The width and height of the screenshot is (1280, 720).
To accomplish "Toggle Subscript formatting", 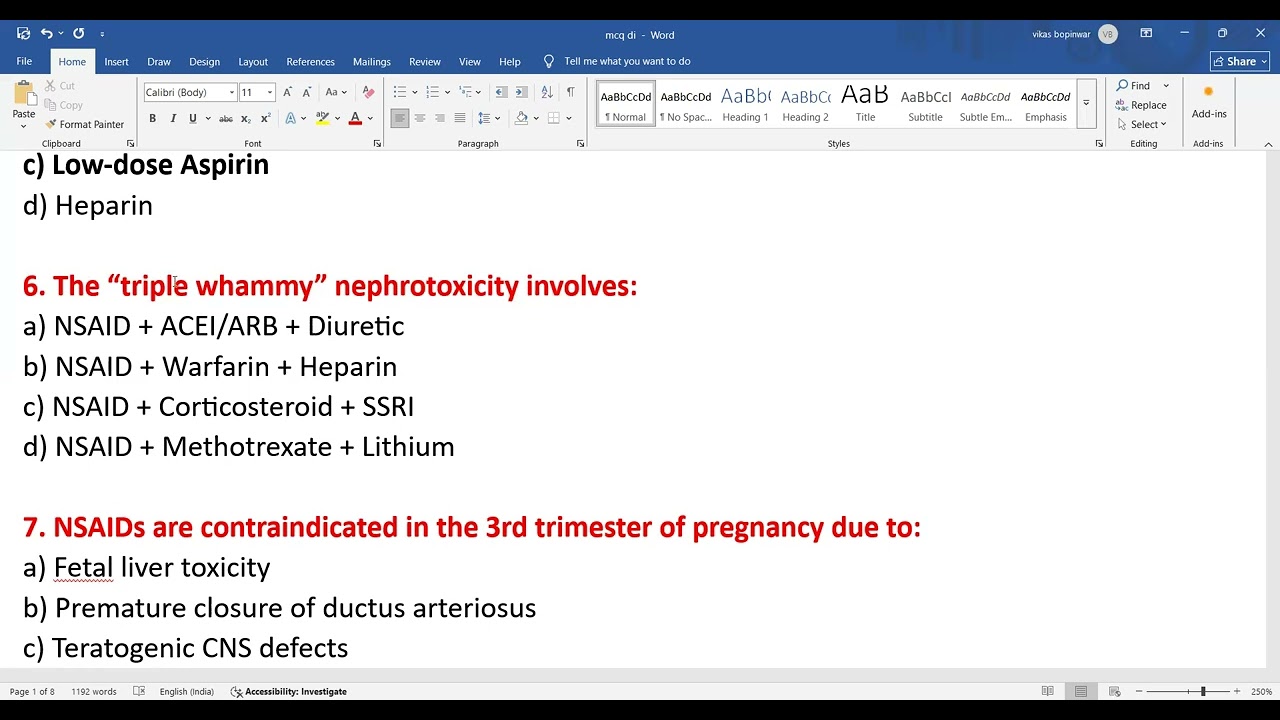I will coord(246,118).
